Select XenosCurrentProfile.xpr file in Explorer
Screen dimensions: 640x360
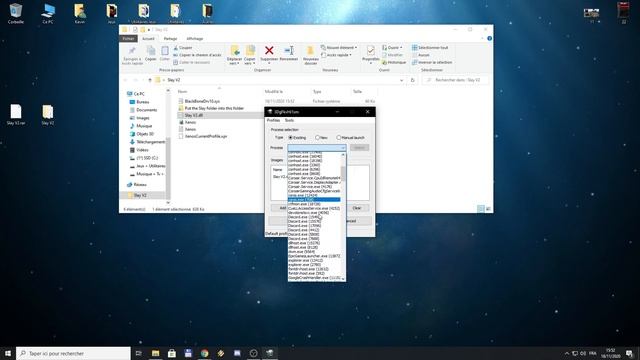202,136
